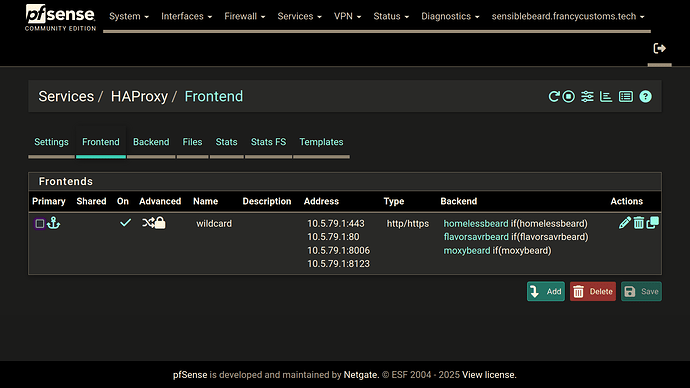This screenshot has height=388, width=690.
Task: Log out using the sign-out icon
Action: point(659,48)
